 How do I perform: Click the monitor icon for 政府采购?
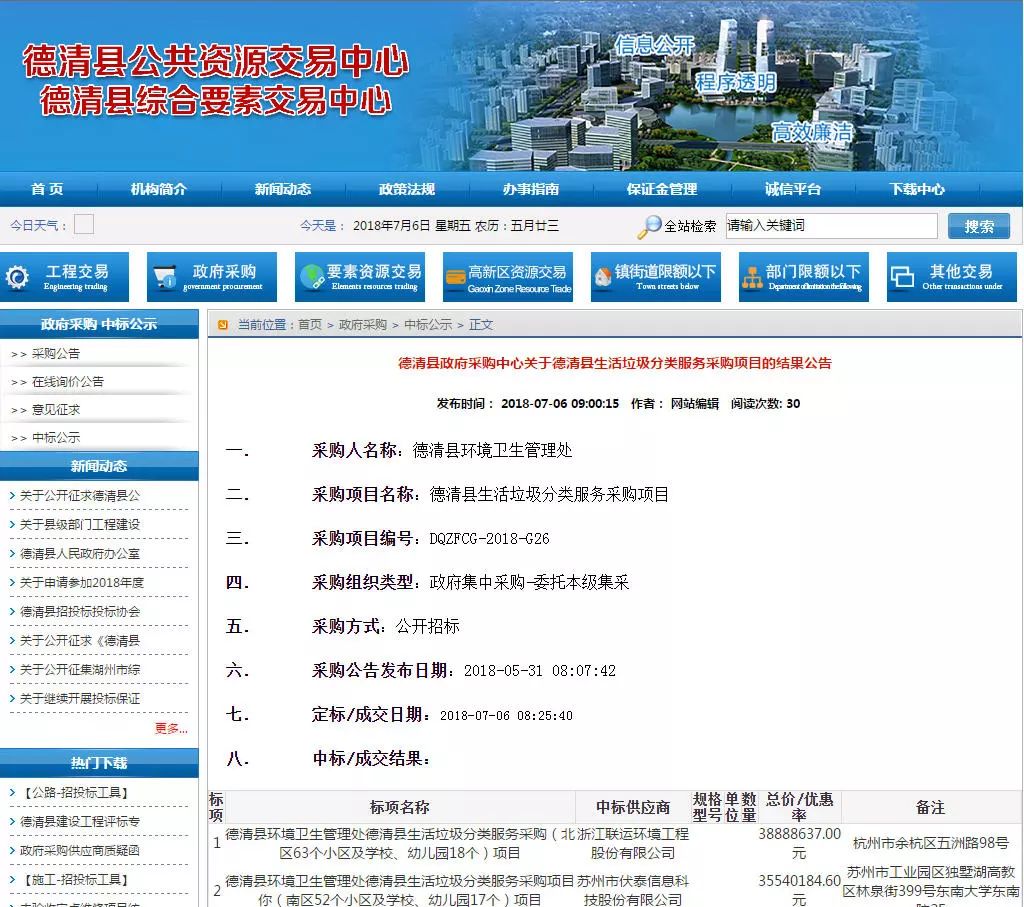click(x=164, y=278)
